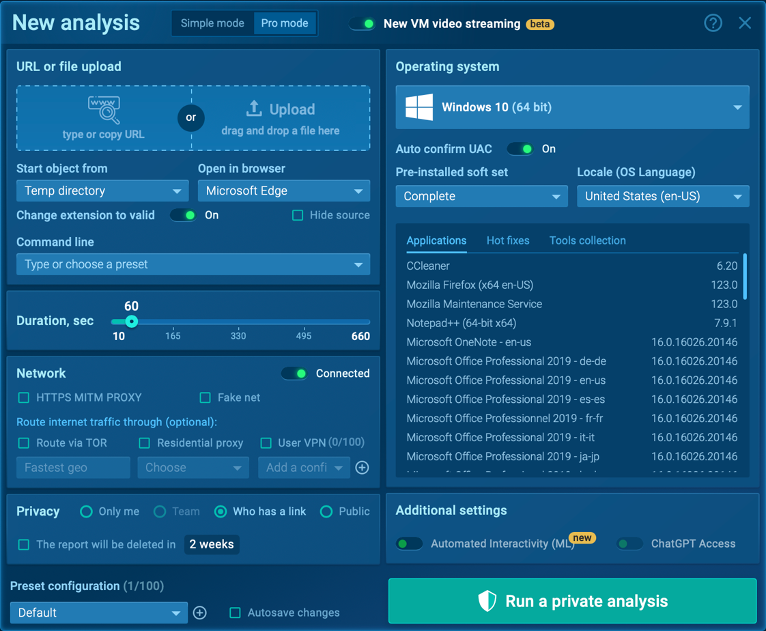Toggle the Network Connected switch
Screen dimensions: 766x631
[294, 373]
